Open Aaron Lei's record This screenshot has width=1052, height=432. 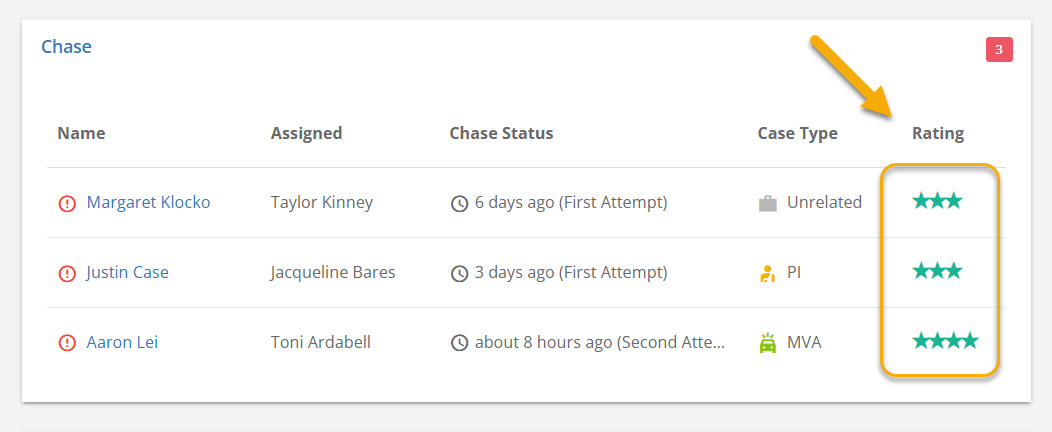pyautogui.click(x=122, y=342)
